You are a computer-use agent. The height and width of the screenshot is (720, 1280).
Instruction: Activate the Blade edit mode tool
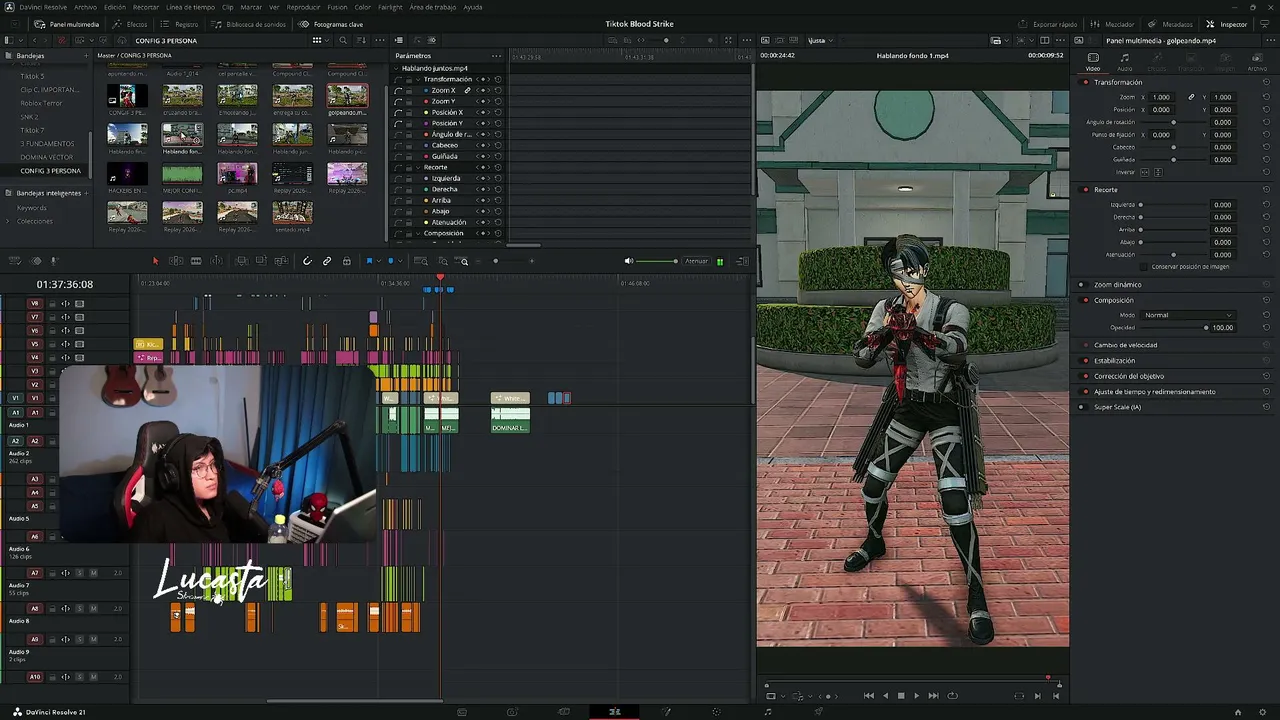(196, 261)
